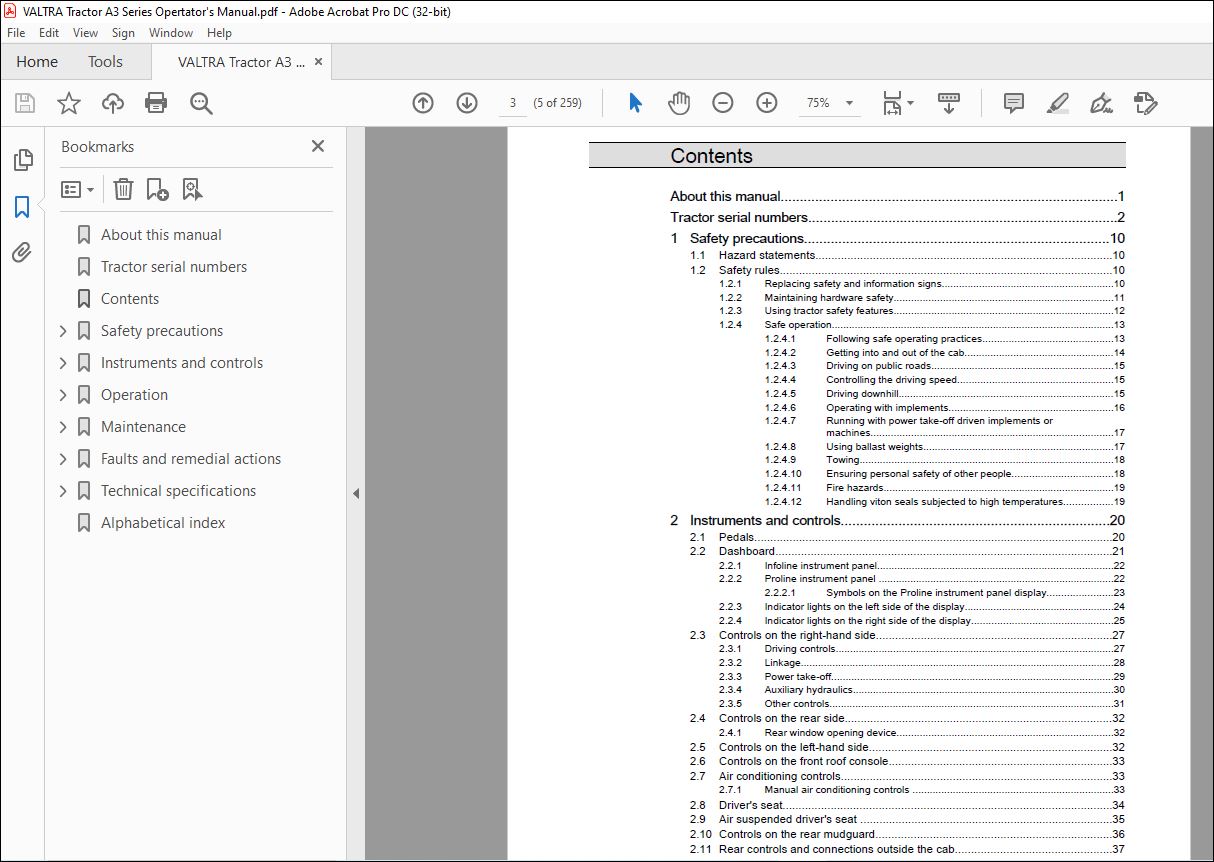This screenshot has height=862, width=1214.
Task: Select the Hand pan tool
Action: 679,103
